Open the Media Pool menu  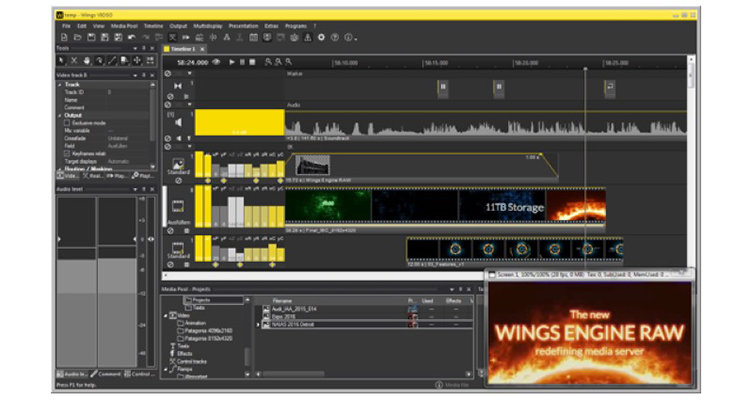(124, 26)
